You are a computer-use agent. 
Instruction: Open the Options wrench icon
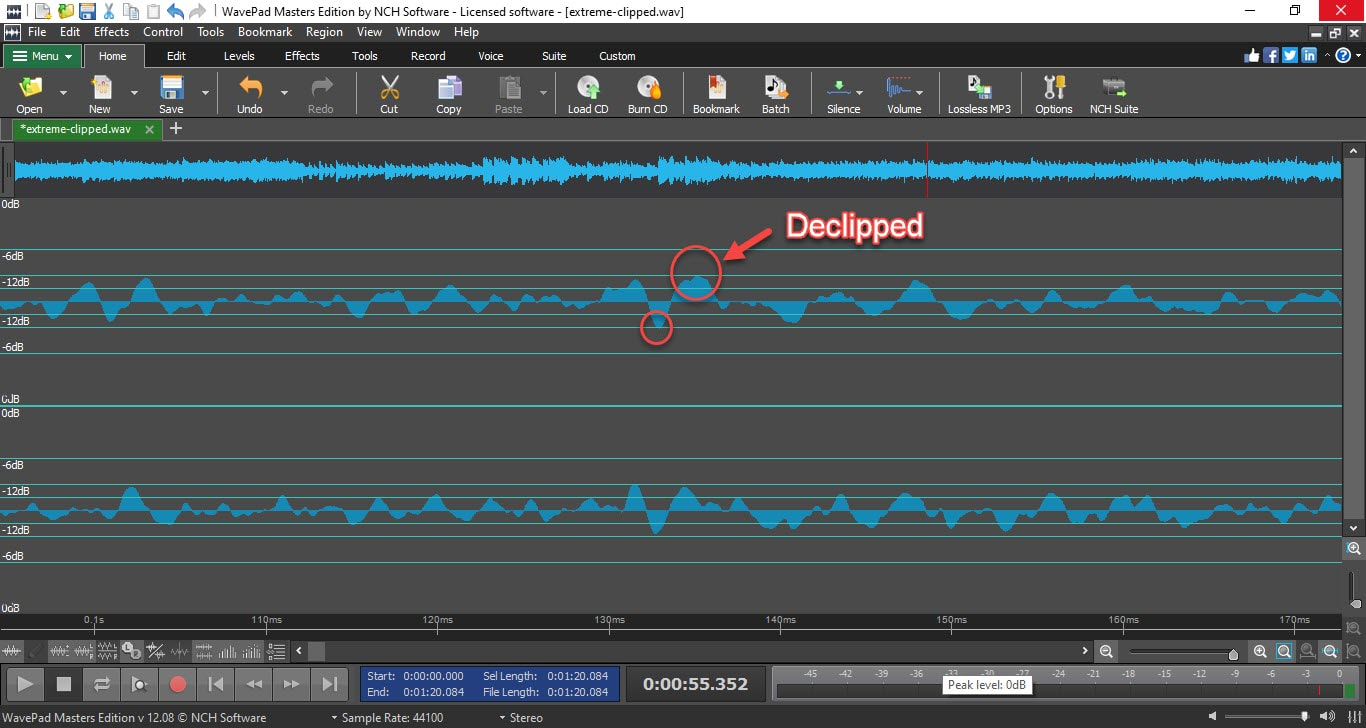[x=1054, y=88]
